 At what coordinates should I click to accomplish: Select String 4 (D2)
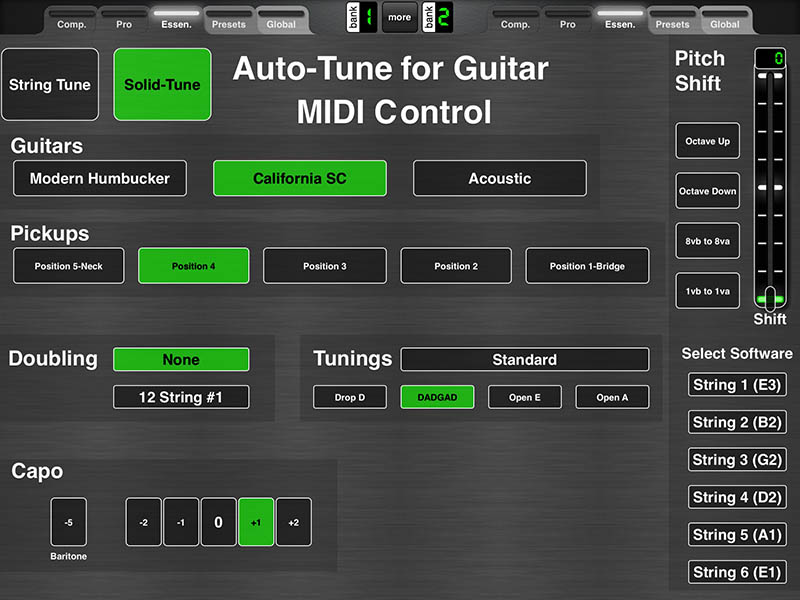tap(737, 497)
